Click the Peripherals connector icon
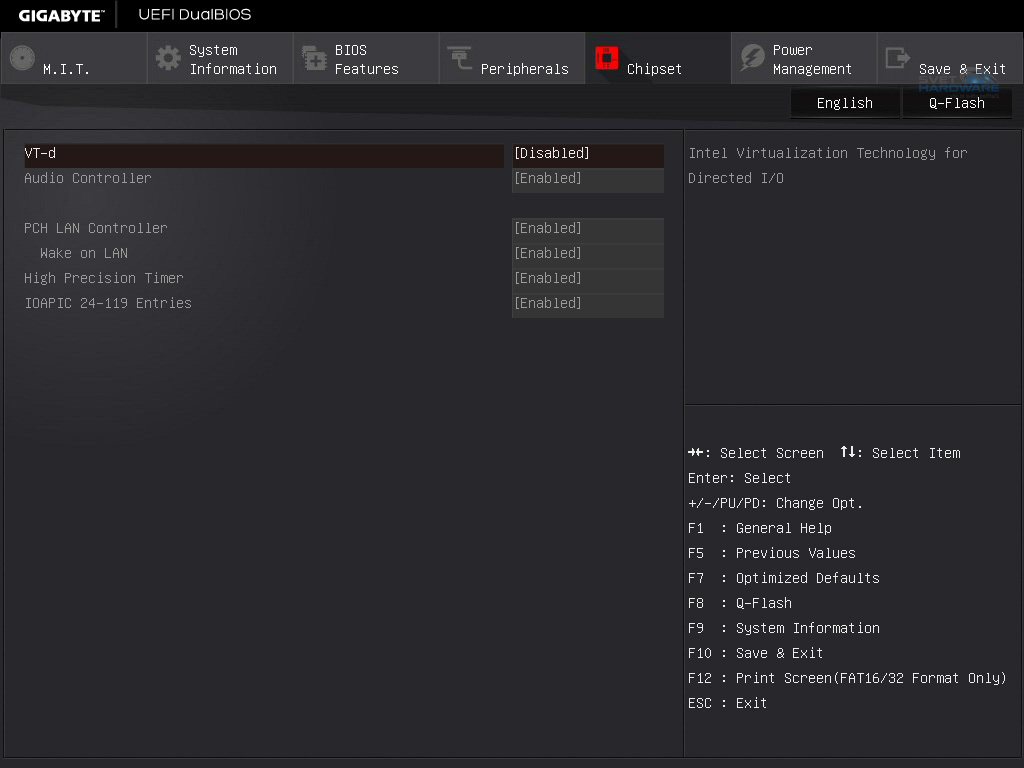The image size is (1024, 768). (460, 58)
